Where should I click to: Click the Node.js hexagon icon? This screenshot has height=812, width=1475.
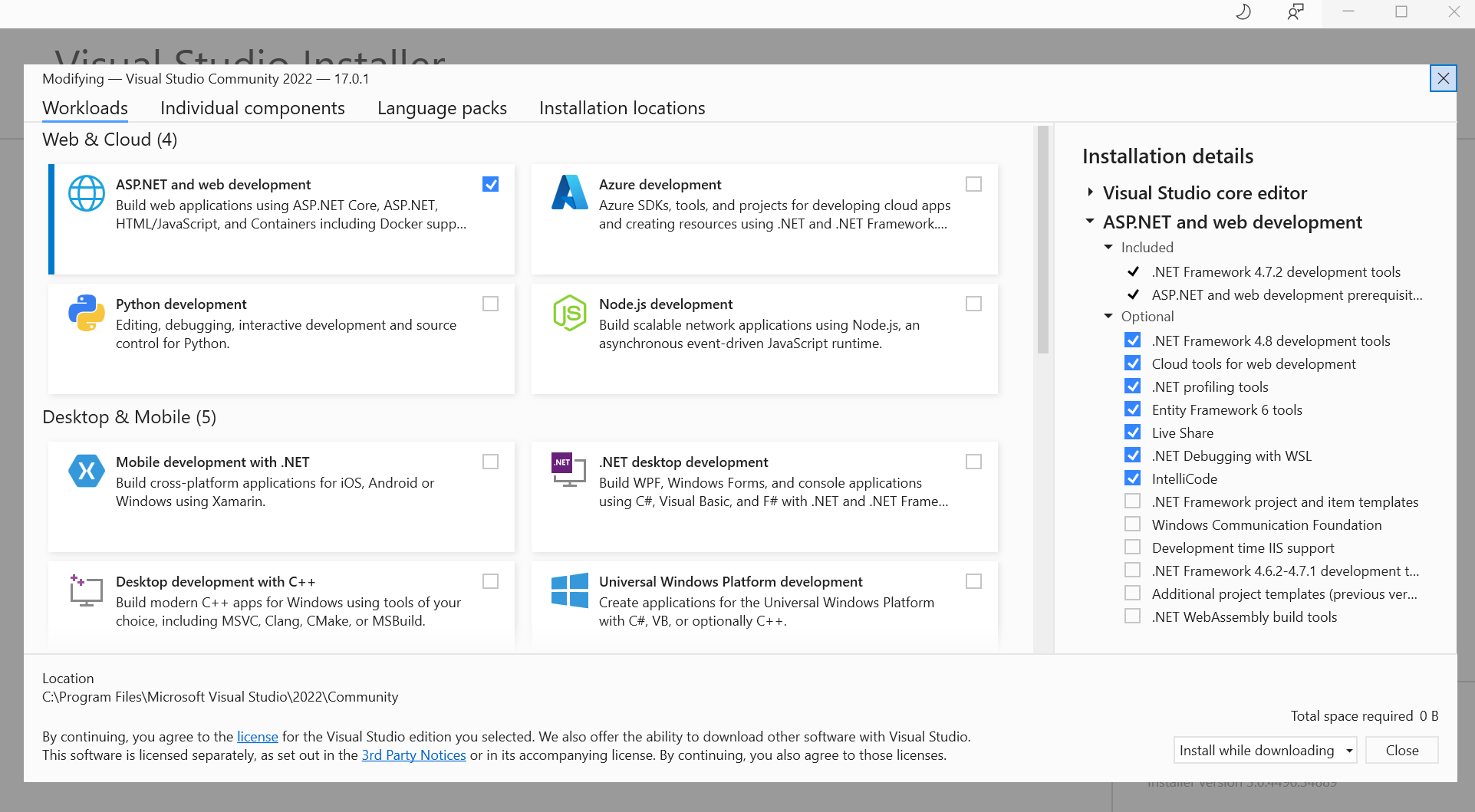click(x=569, y=313)
